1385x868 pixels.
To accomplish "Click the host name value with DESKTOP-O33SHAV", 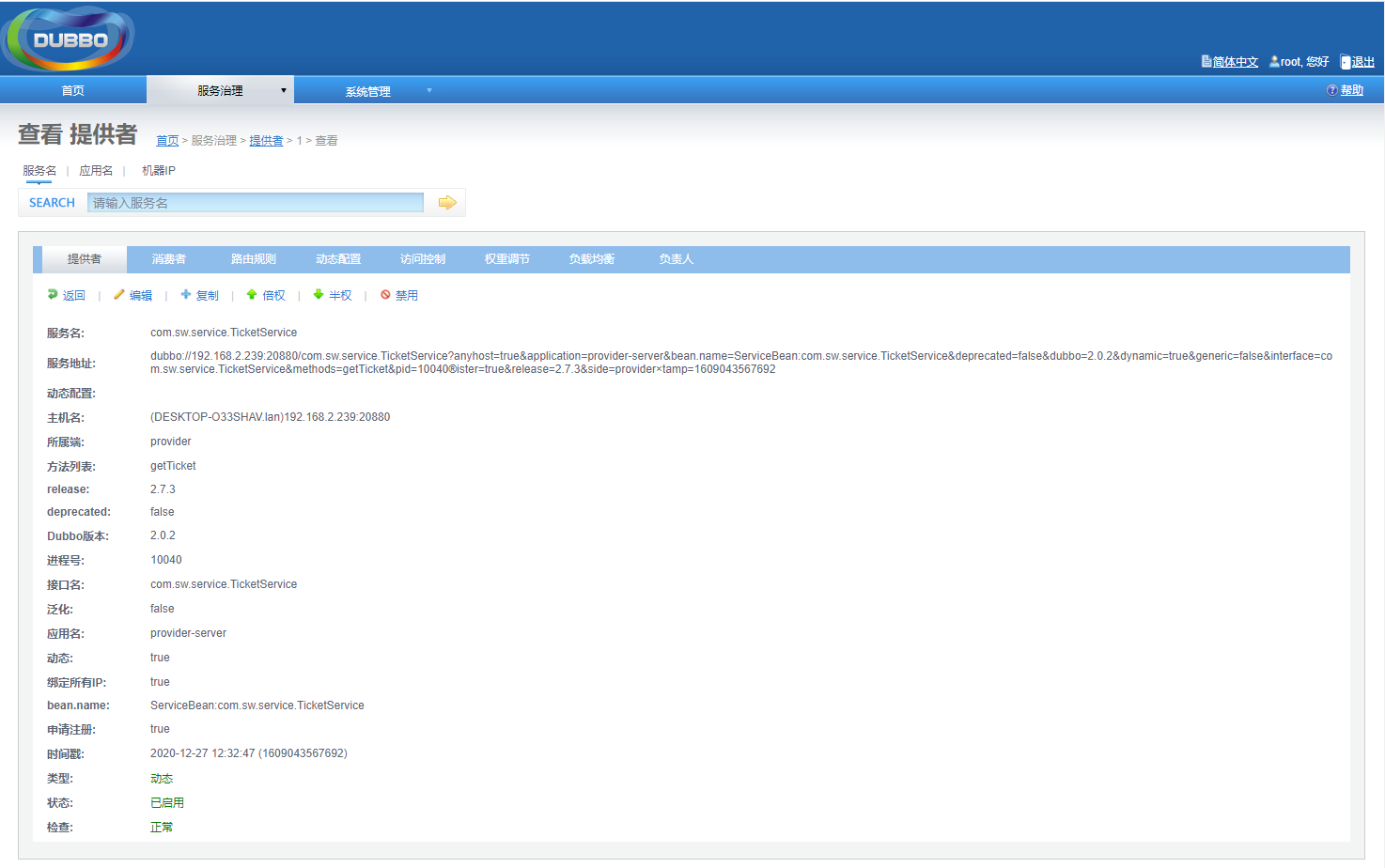I will coord(271,417).
